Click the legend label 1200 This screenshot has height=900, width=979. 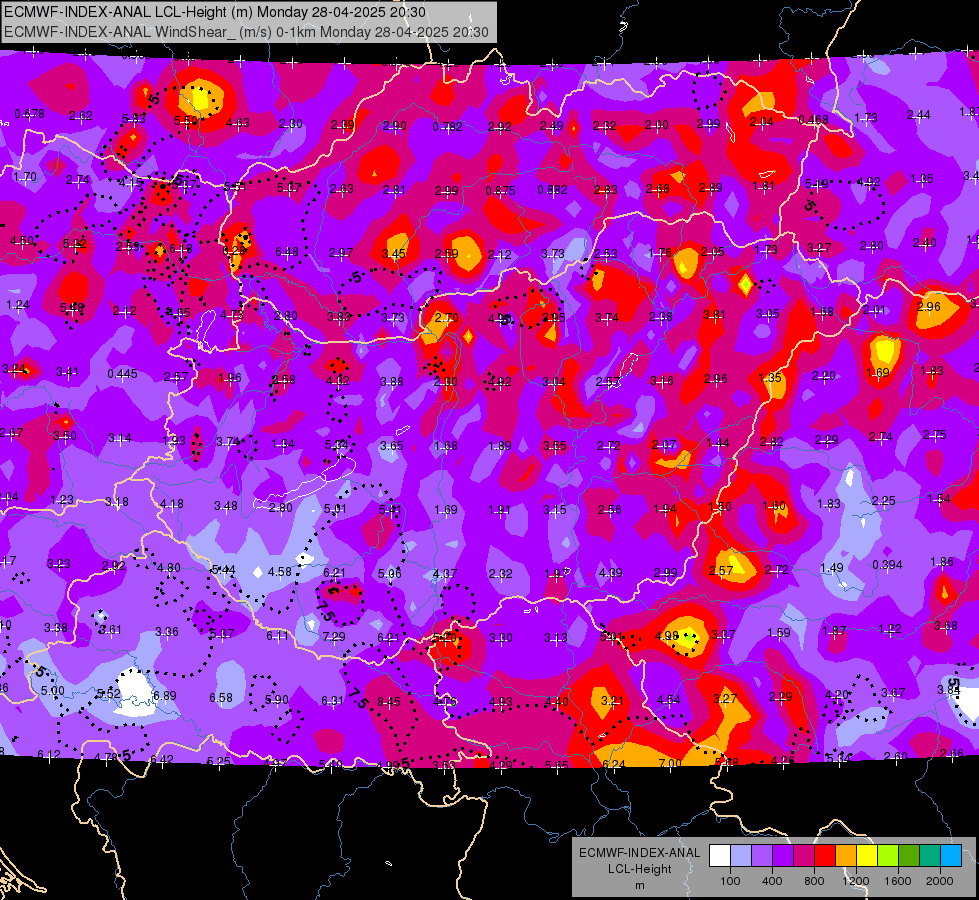click(856, 881)
